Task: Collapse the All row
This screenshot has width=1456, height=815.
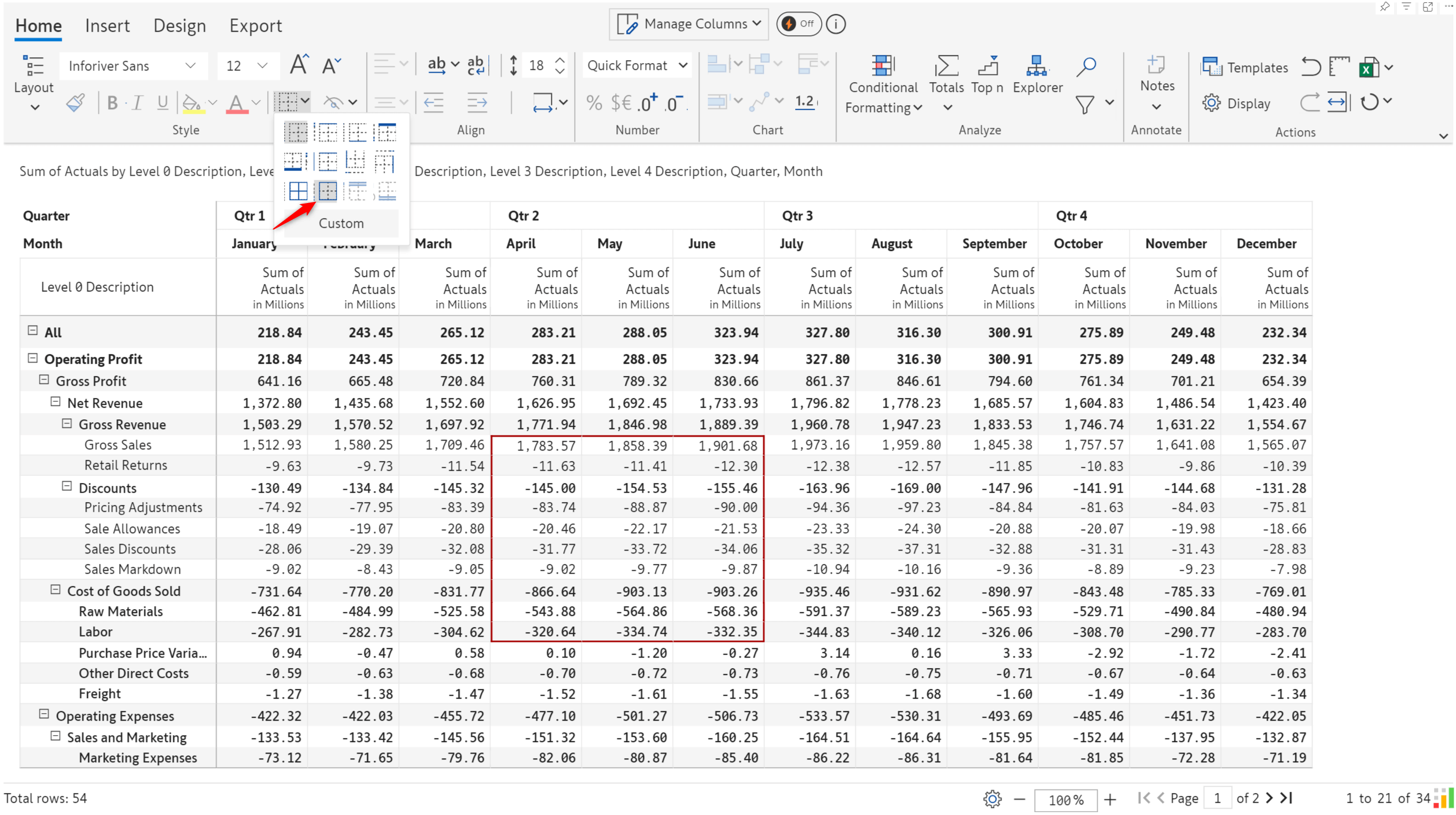Action: pos(33,331)
